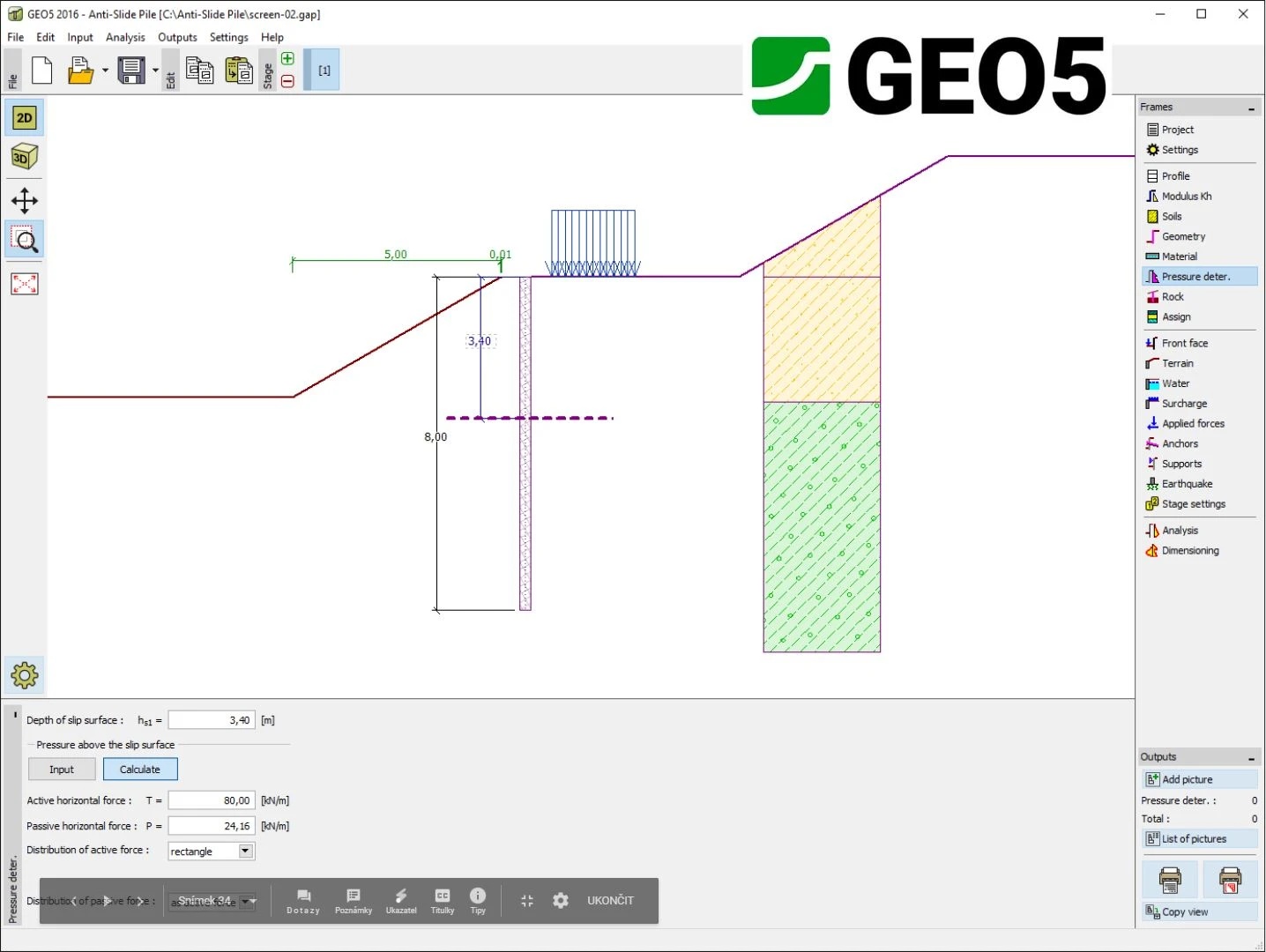Expand the open-file dropdown arrow
This screenshot has height=952, width=1266.
coord(105,71)
